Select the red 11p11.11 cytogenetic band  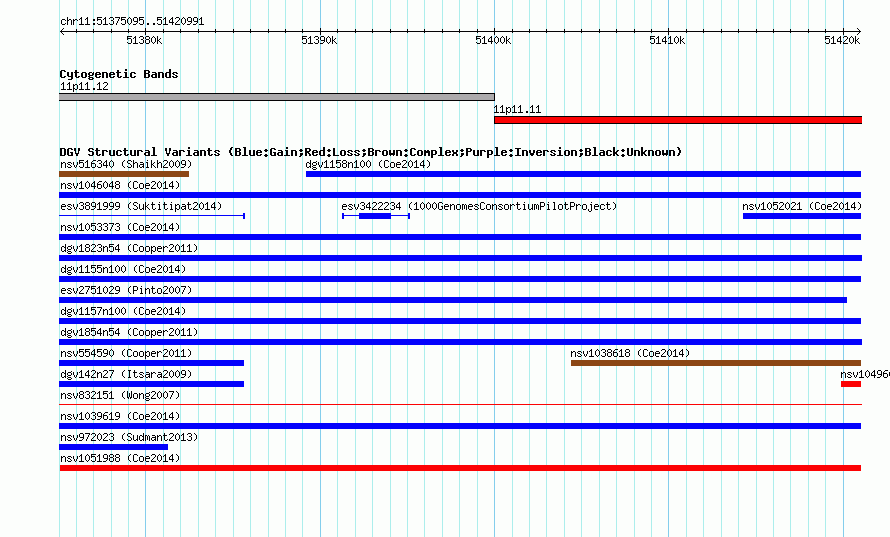tap(678, 120)
